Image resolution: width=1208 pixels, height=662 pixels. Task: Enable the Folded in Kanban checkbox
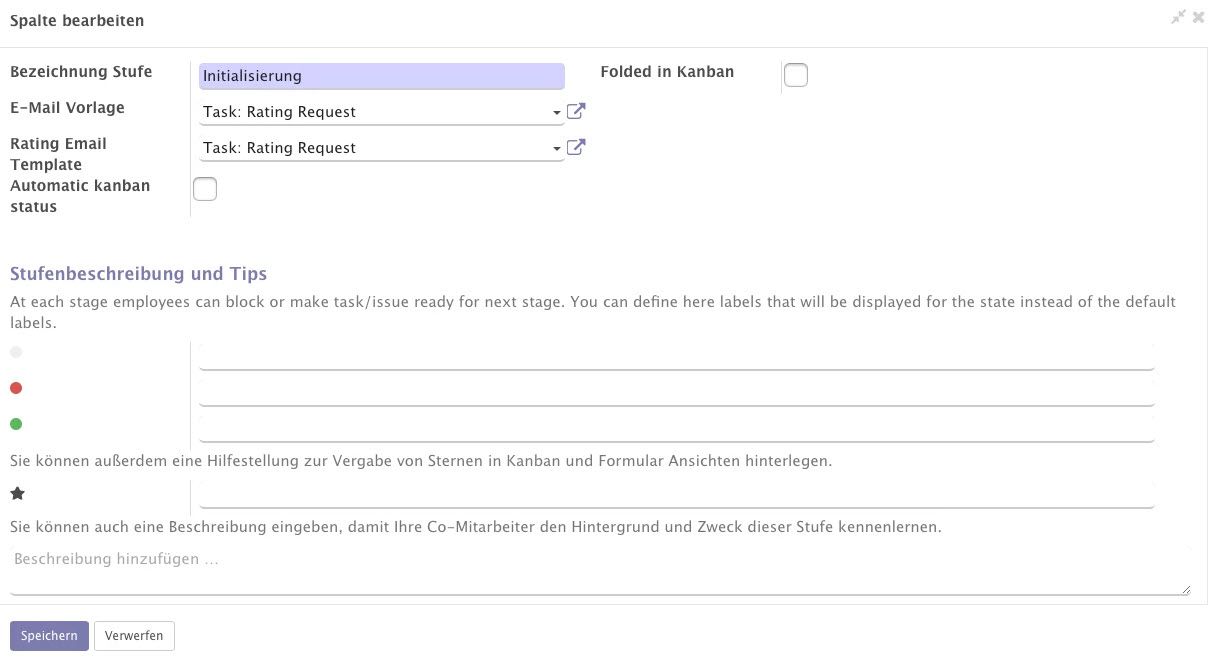coord(796,74)
